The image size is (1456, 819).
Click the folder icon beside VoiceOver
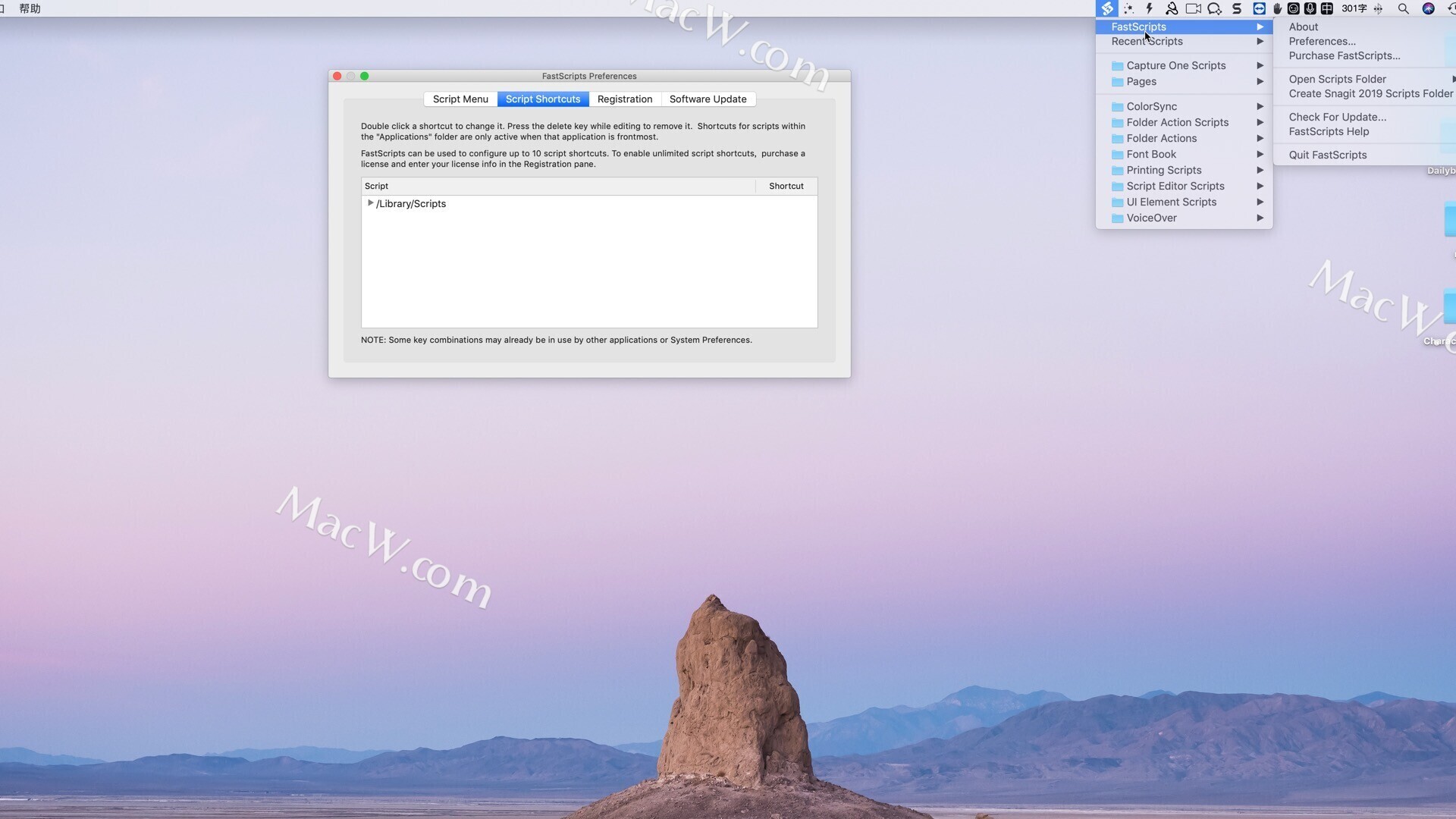pyautogui.click(x=1117, y=218)
